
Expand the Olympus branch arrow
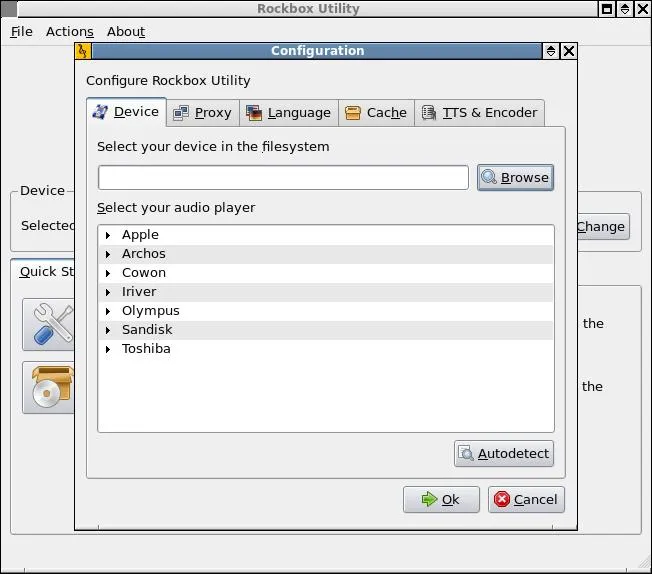(108, 311)
